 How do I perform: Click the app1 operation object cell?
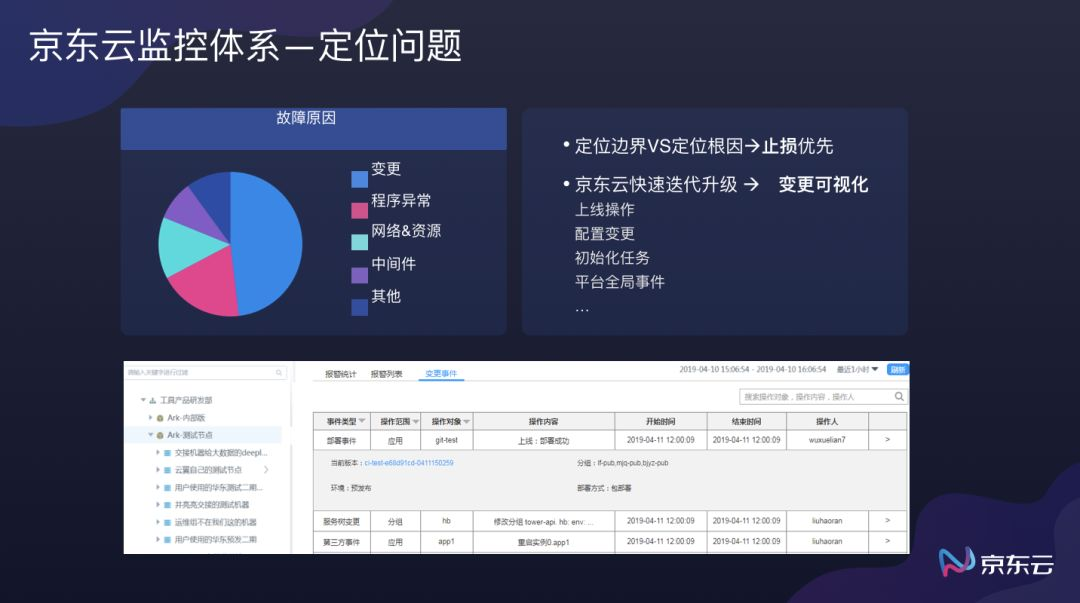(x=446, y=542)
